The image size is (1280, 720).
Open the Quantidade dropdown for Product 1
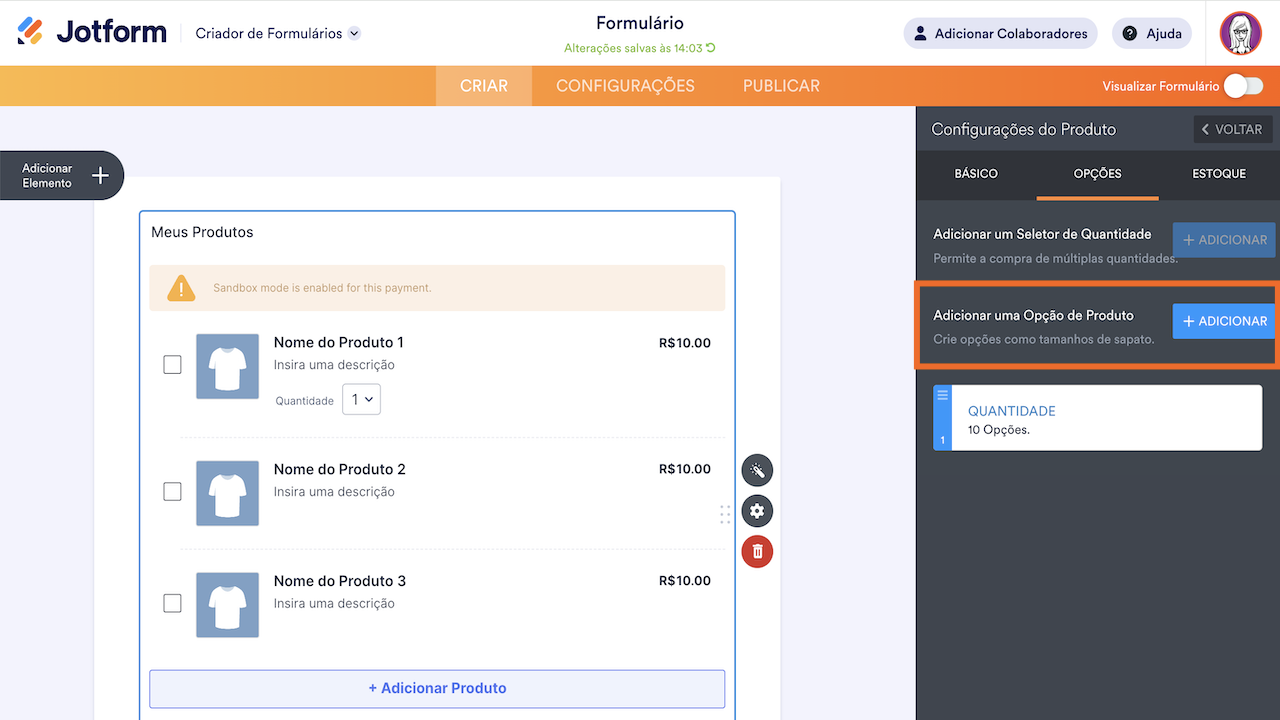361,399
